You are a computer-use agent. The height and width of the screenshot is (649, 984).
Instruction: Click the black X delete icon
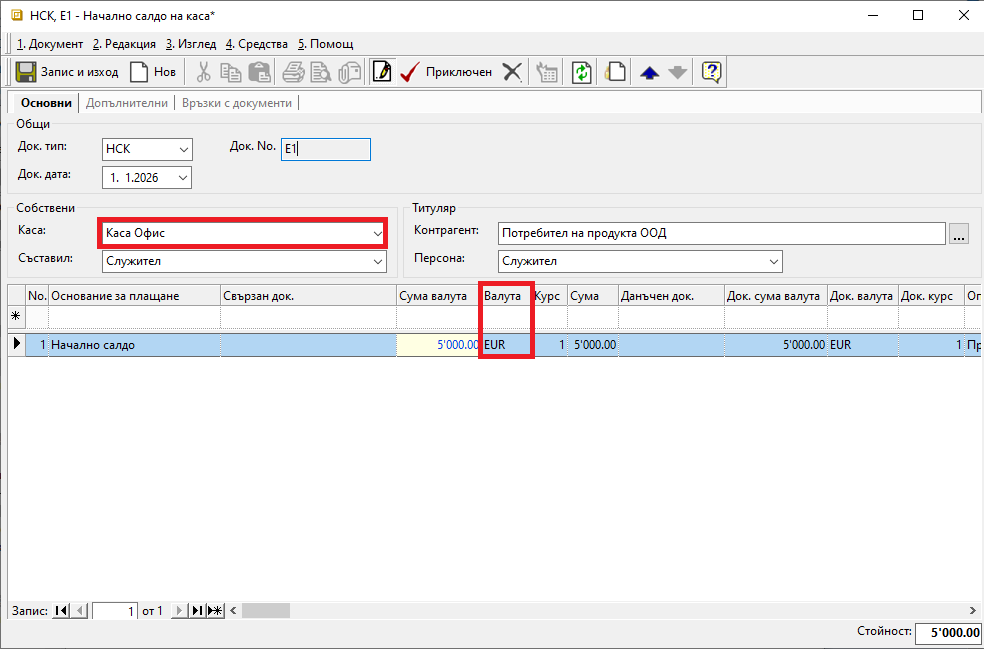(x=512, y=72)
